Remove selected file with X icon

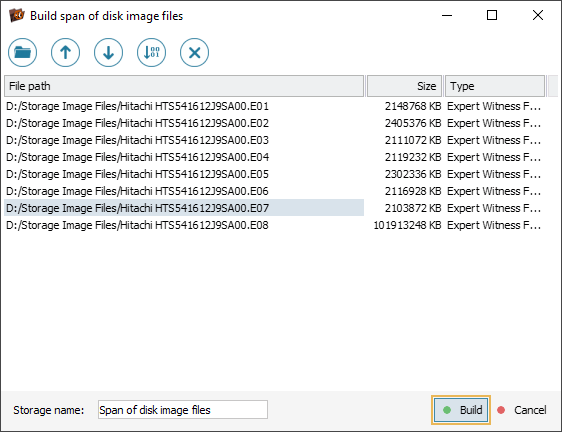195,53
